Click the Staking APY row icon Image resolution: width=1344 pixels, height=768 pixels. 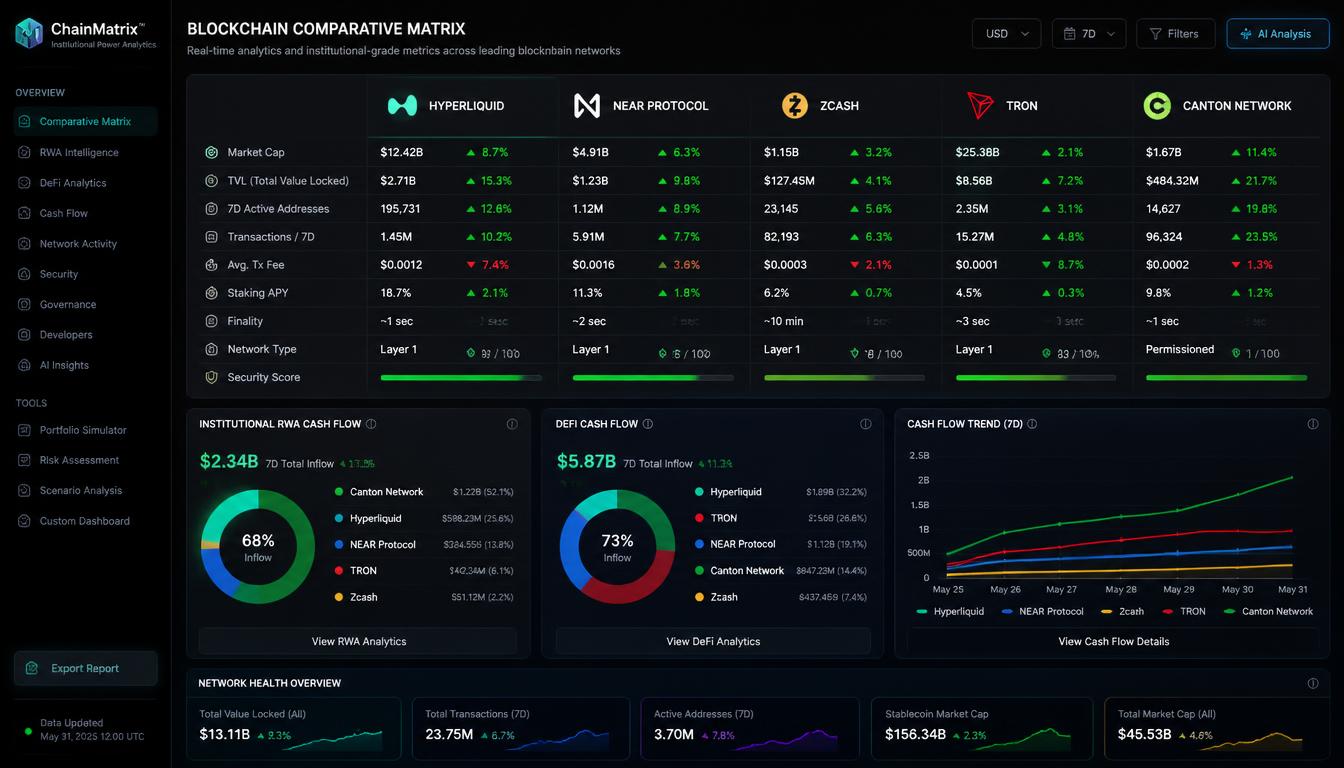tap(211, 293)
